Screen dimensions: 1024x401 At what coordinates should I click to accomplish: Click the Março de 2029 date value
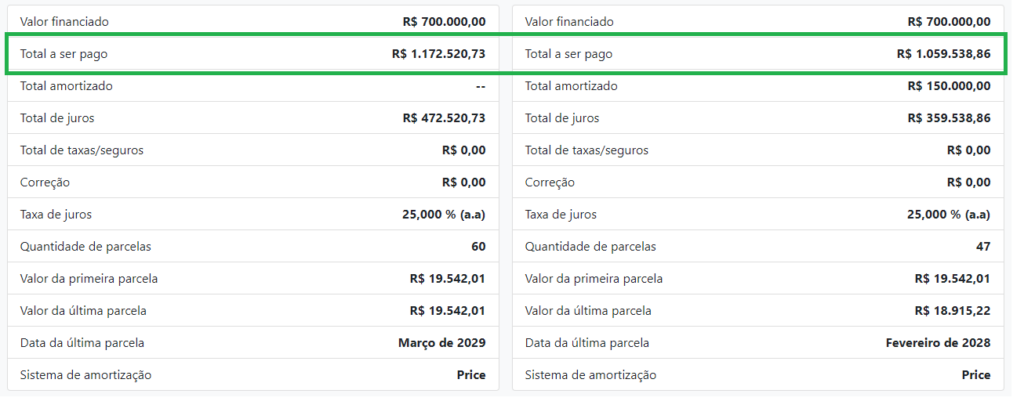[x=442, y=343]
